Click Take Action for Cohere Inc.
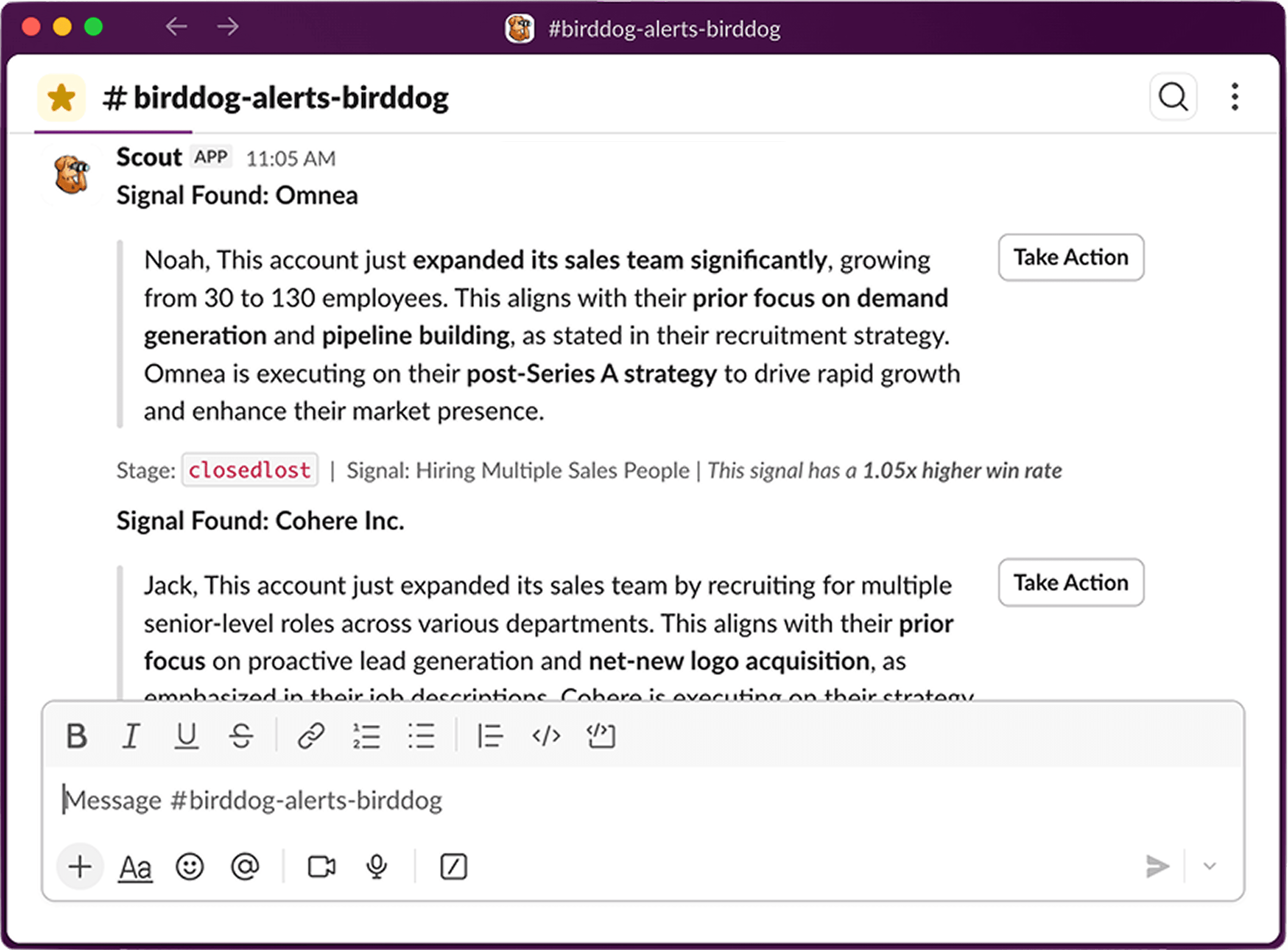Image resolution: width=1288 pixels, height=950 pixels. 1071,582
